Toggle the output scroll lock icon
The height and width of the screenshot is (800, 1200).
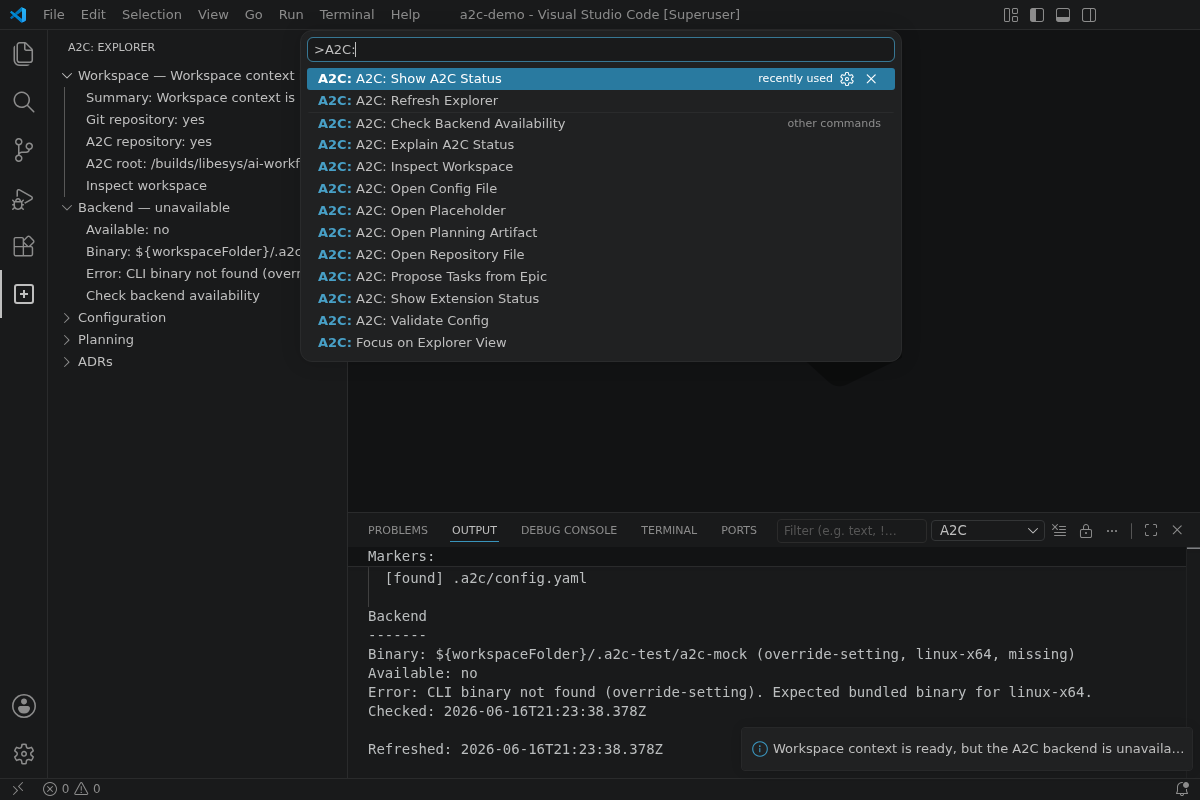(x=1086, y=530)
